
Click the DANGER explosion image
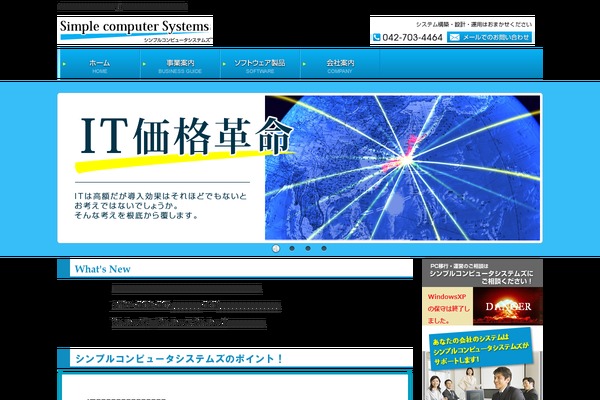508,306
